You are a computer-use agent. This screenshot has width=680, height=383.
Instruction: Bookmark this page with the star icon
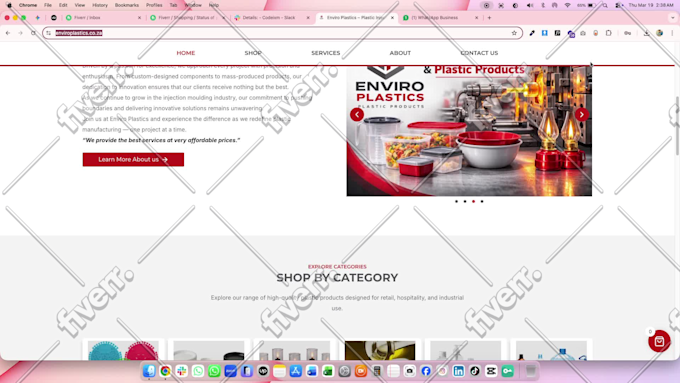point(514,33)
